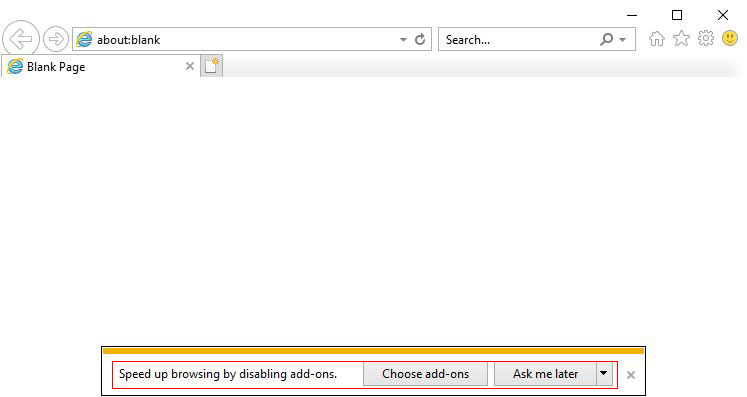Click the Choose add-ons button
Screen dimensions: 747x397
pyautogui.click(x=425, y=374)
